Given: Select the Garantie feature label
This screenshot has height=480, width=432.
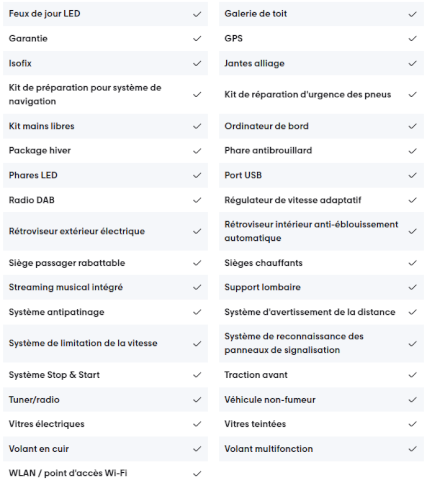Looking at the screenshot, I should pos(28,39).
